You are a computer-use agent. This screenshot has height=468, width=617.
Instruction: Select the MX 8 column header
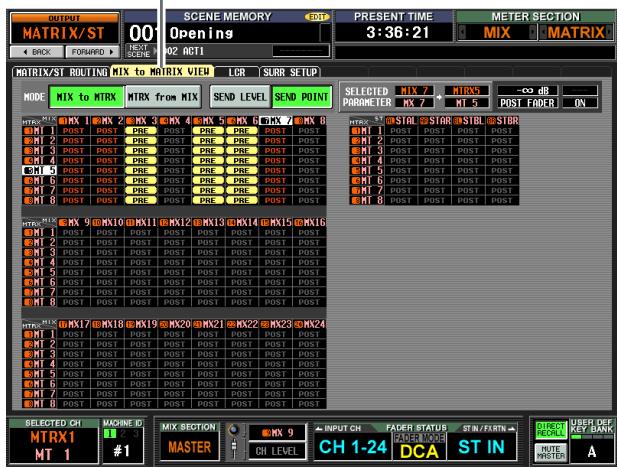(309, 121)
